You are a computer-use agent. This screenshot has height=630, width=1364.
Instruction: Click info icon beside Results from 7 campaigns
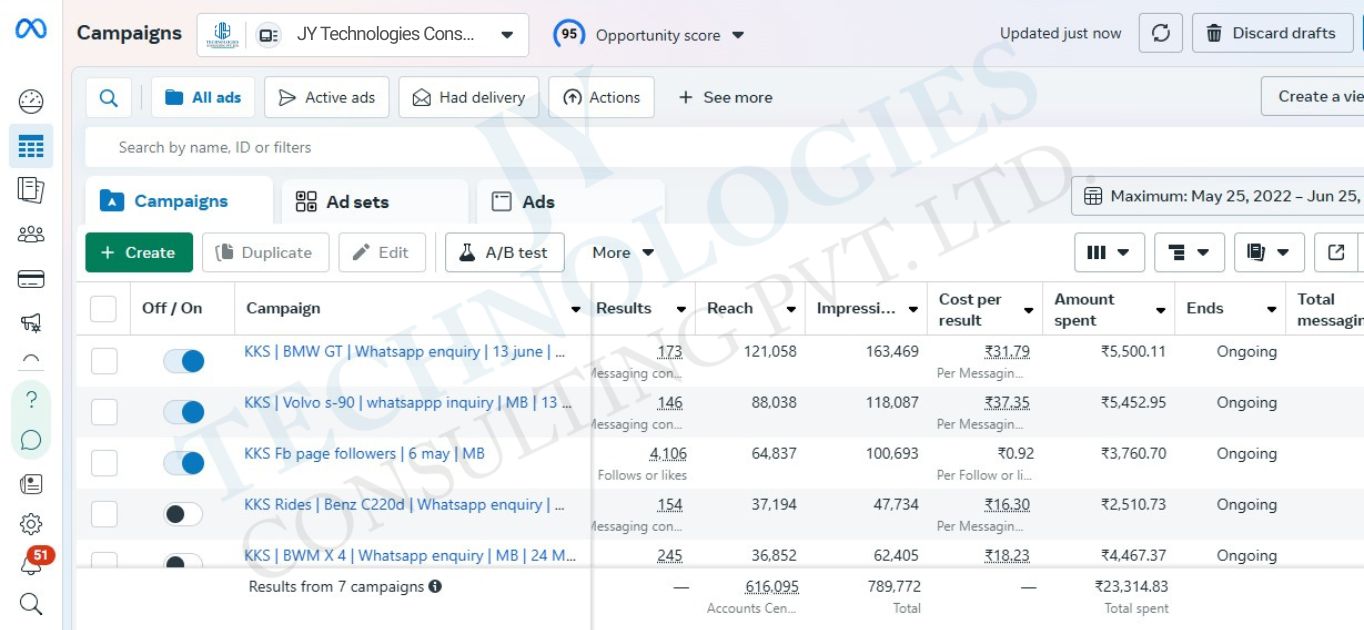pyautogui.click(x=435, y=587)
